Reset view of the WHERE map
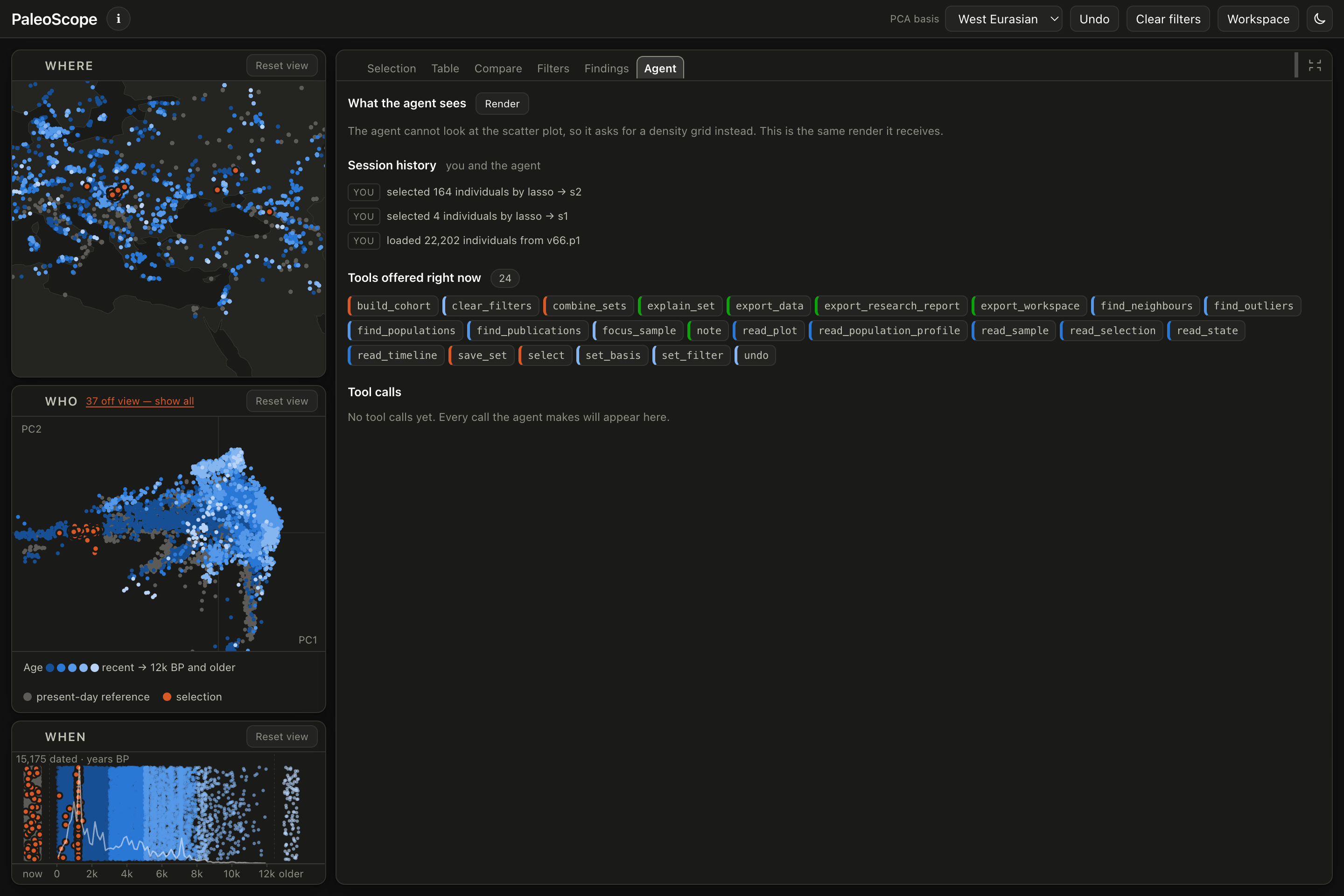Viewport: 1344px width, 896px height. [282, 66]
